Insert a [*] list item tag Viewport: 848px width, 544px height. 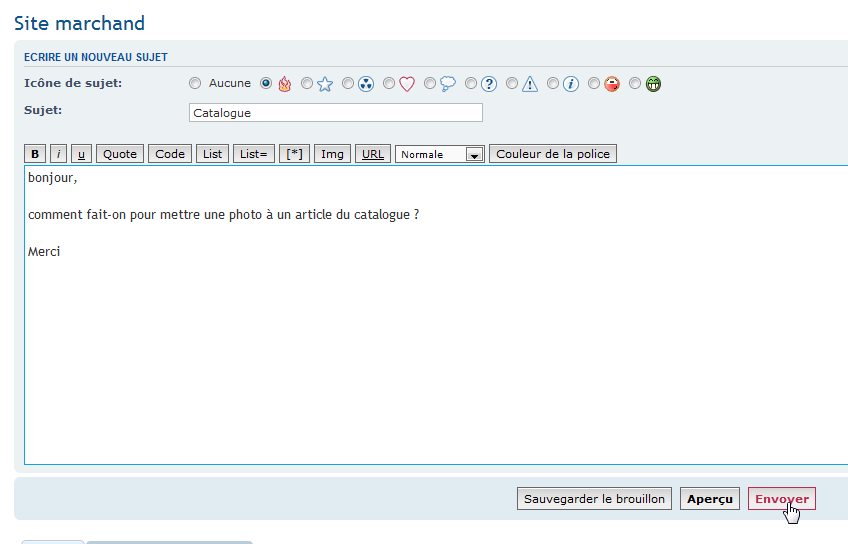coord(294,154)
